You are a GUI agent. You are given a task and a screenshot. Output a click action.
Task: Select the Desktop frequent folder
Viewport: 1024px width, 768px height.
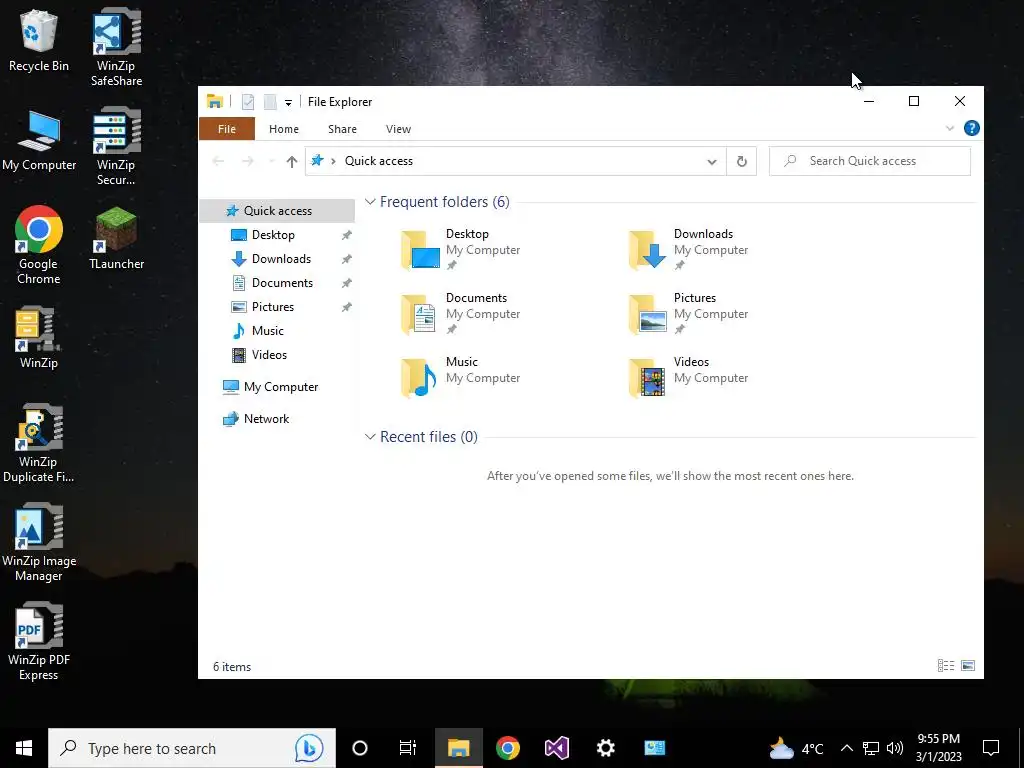coord(461,249)
